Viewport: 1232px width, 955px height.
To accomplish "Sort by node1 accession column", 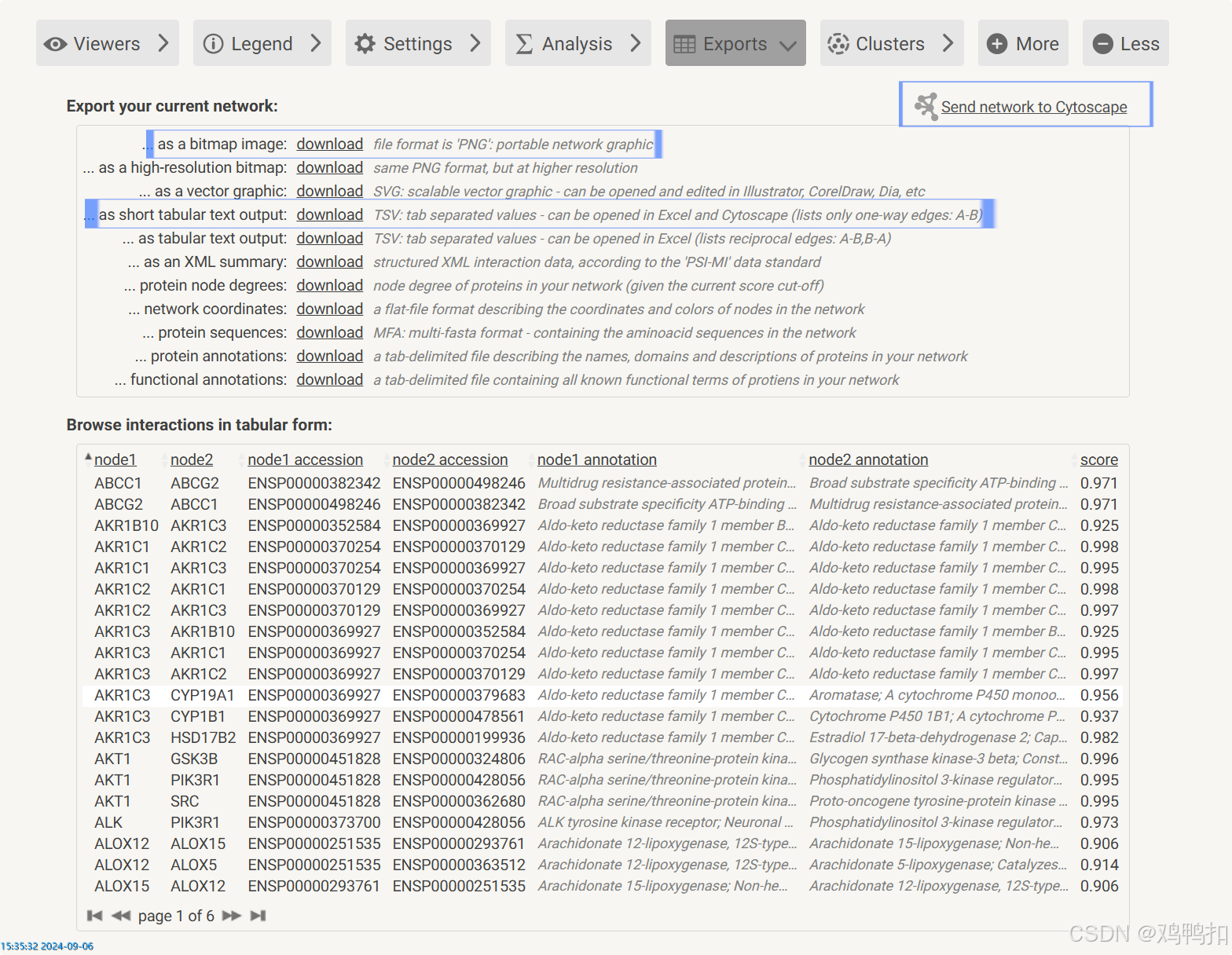I will pyautogui.click(x=306, y=460).
